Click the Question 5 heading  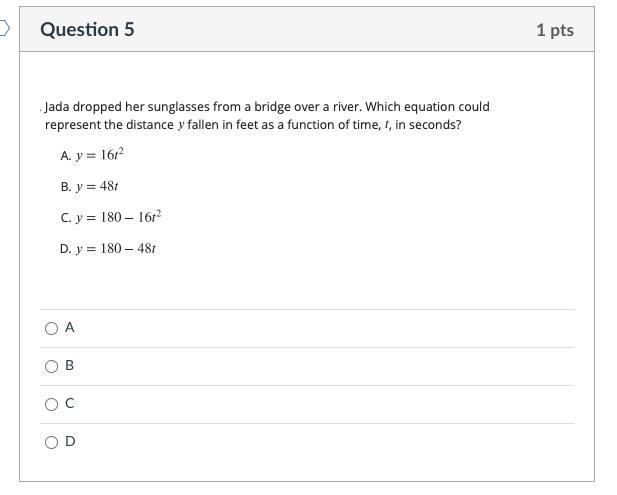point(87,30)
